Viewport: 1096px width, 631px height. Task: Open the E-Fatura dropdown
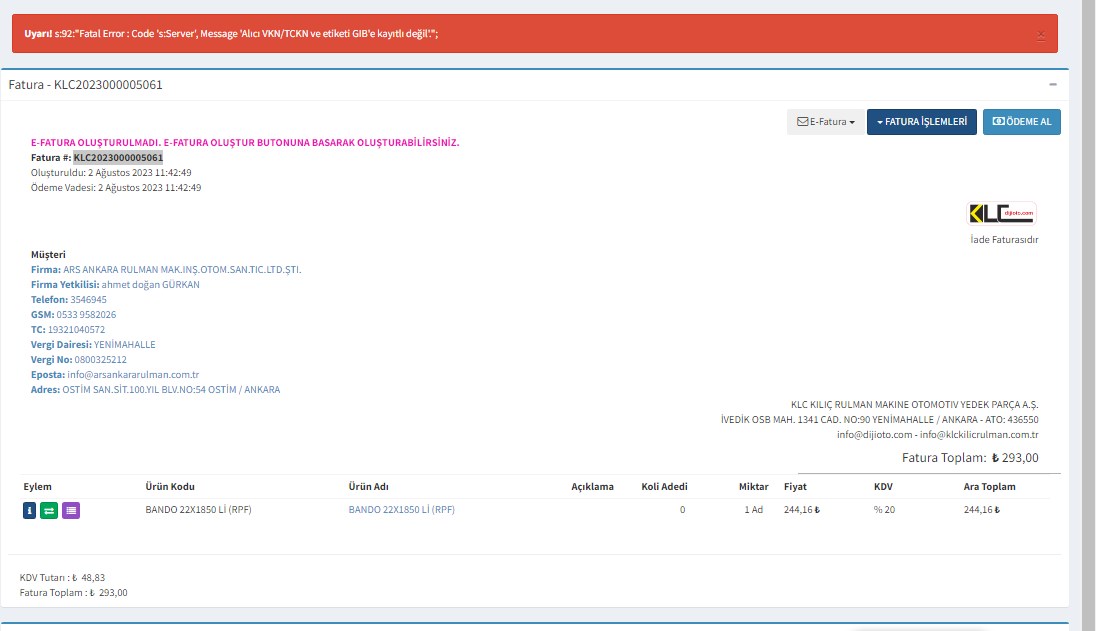824,122
